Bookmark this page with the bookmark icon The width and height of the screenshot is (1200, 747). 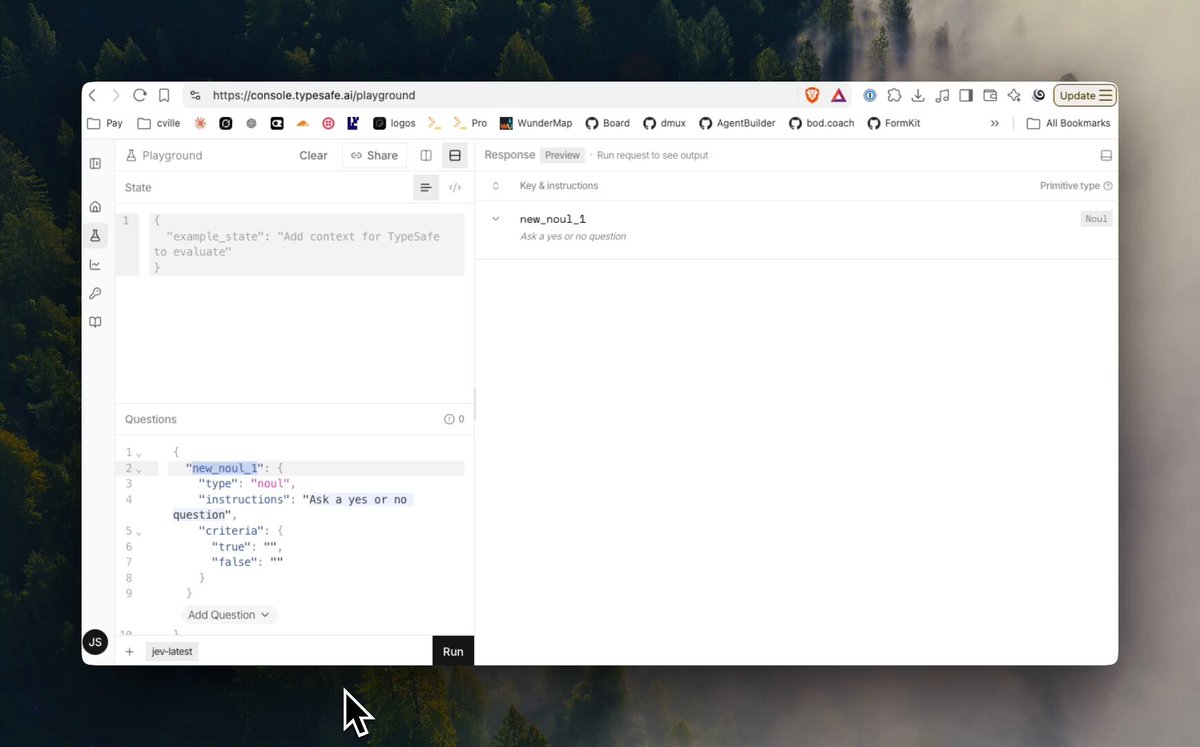tap(164, 95)
